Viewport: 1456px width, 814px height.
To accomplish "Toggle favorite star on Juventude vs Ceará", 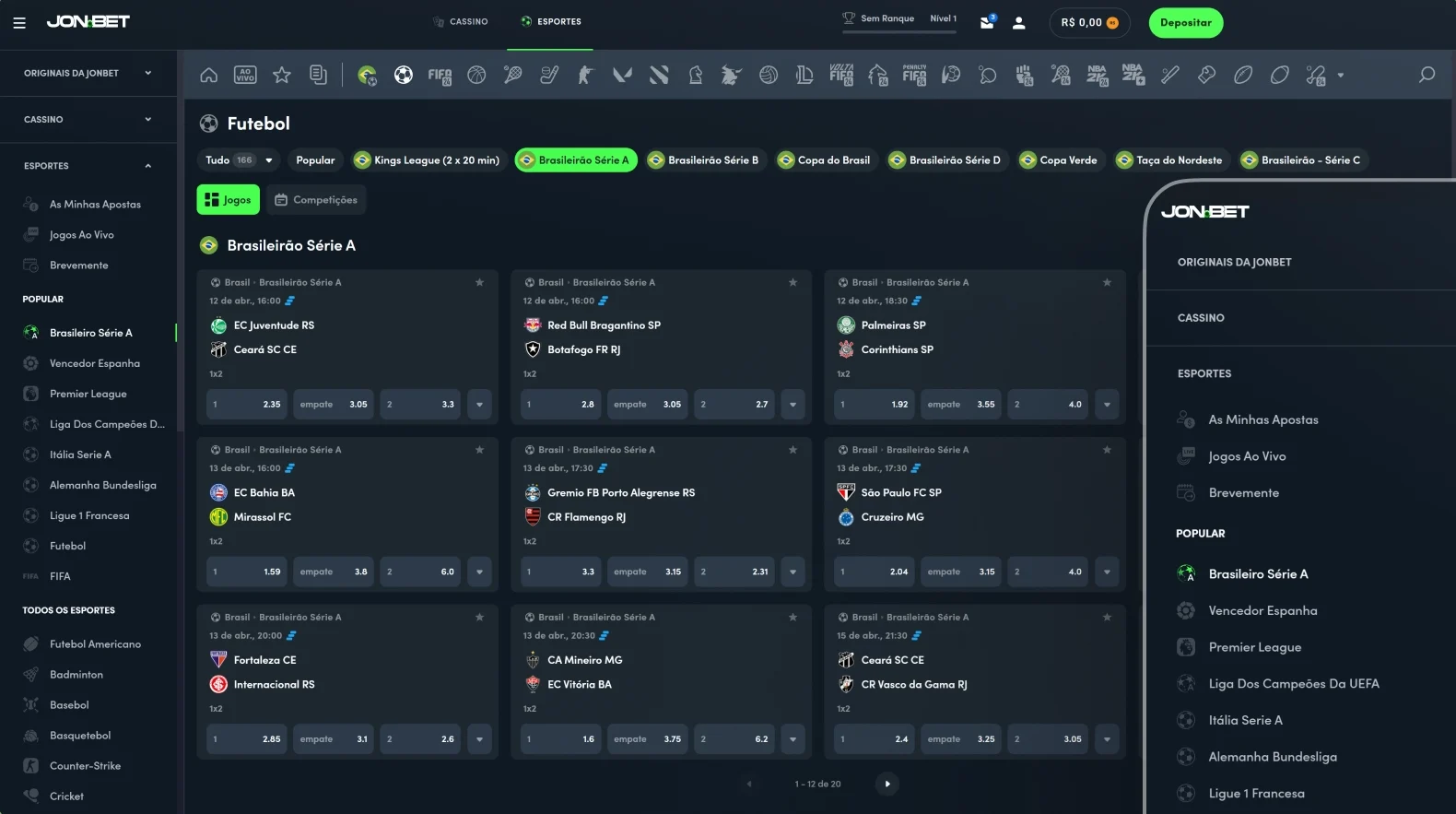I will [x=479, y=282].
